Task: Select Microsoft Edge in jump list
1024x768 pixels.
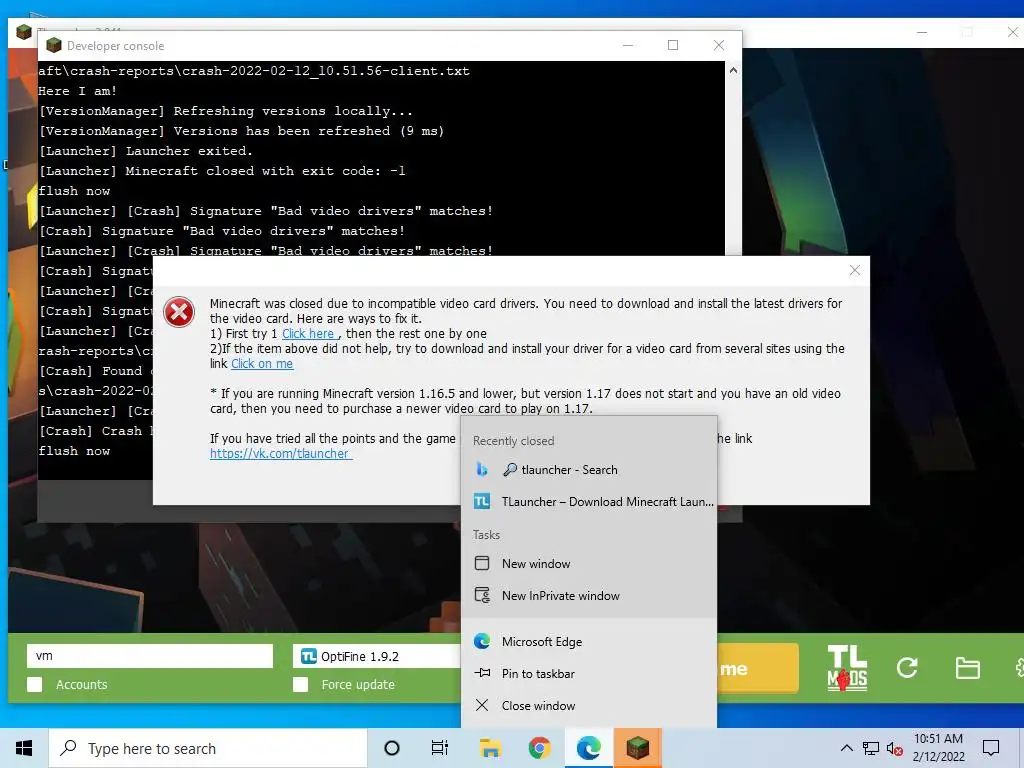Action: pyautogui.click(x=589, y=641)
